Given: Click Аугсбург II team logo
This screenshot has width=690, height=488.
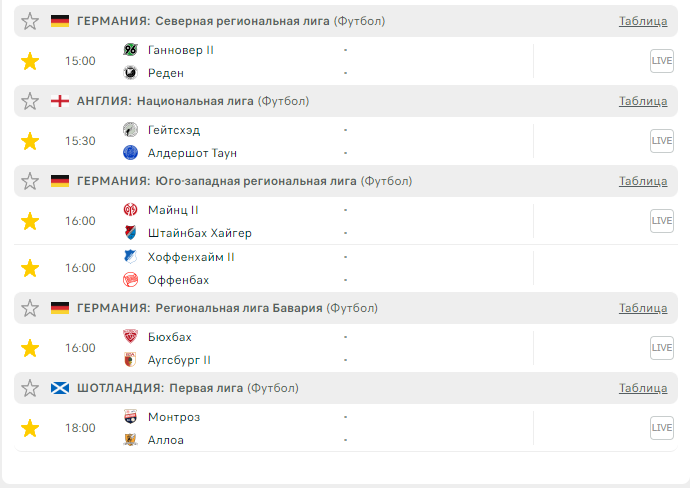Looking at the screenshot, I should pyautogui.click(x=130, y=360).
